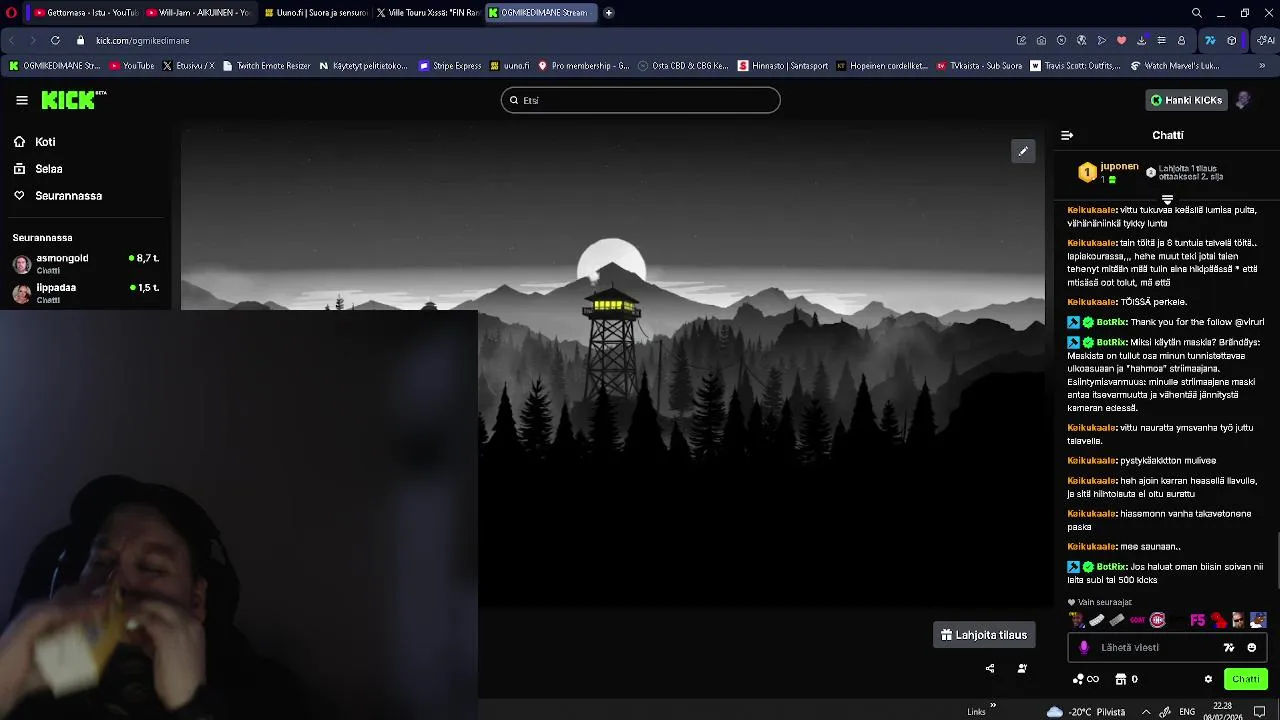Image resolution: width=1280 pixels, height=720 pixels.
Task: Open weather widget -20°C Pilvistä
Action: (x=1086, y=712)
